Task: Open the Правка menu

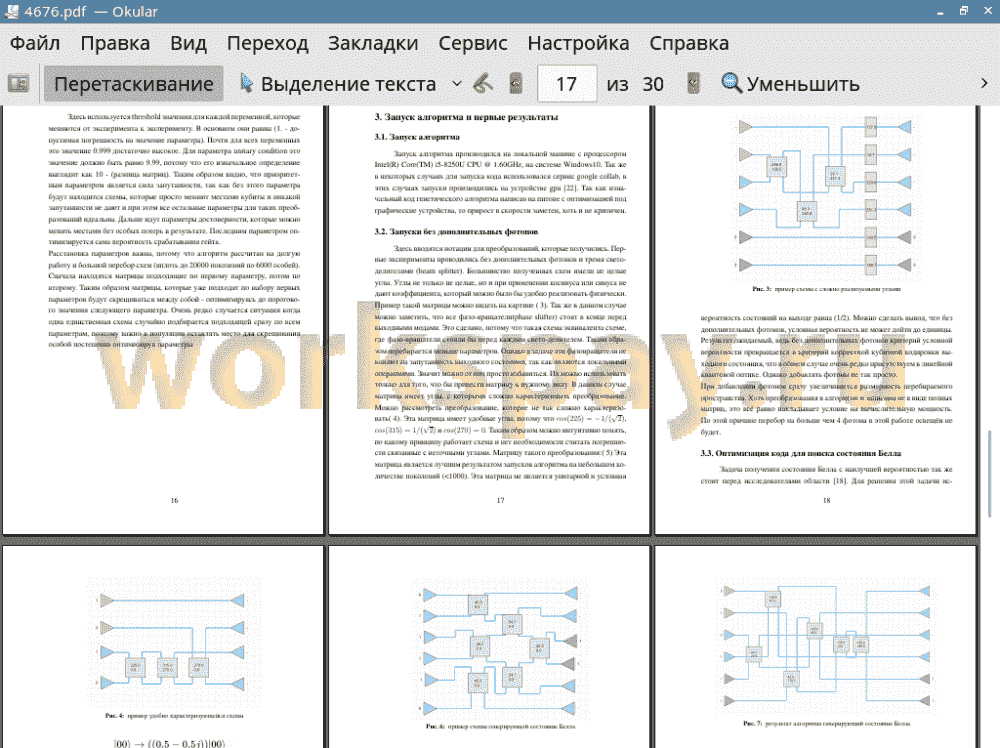Action: [x=115, y=43]
